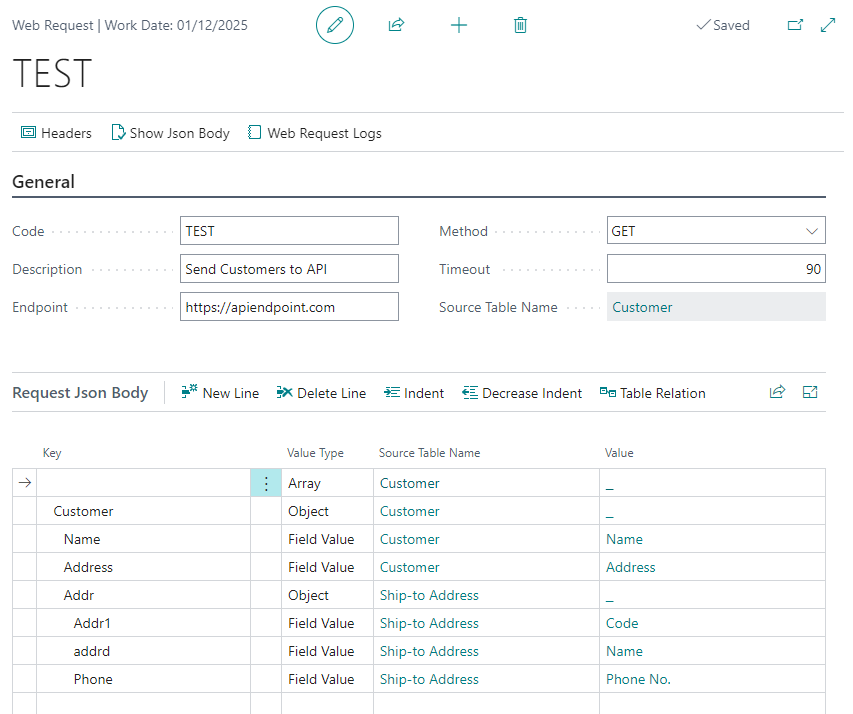Click the trash delete icon
The height and width of the screenshot is (714, 853).
point(520,25)
